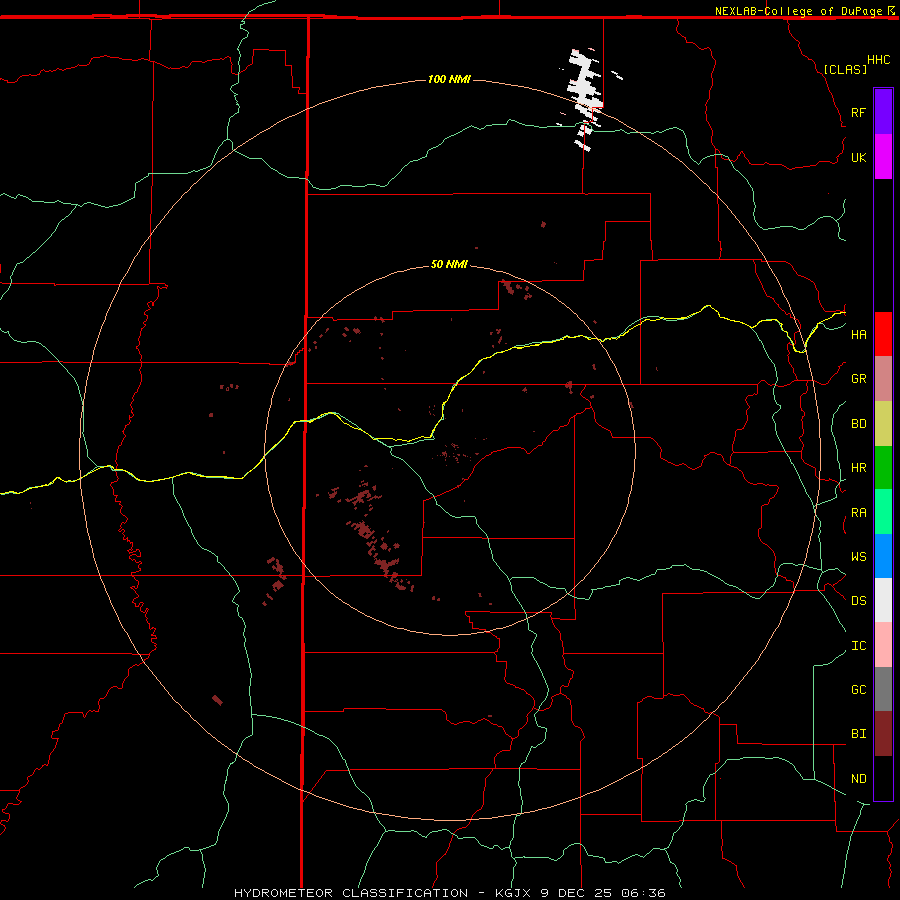Viewport: 900px width, 900px height.
Task: Click the 50 NMI range ring label
Action: 449,264
